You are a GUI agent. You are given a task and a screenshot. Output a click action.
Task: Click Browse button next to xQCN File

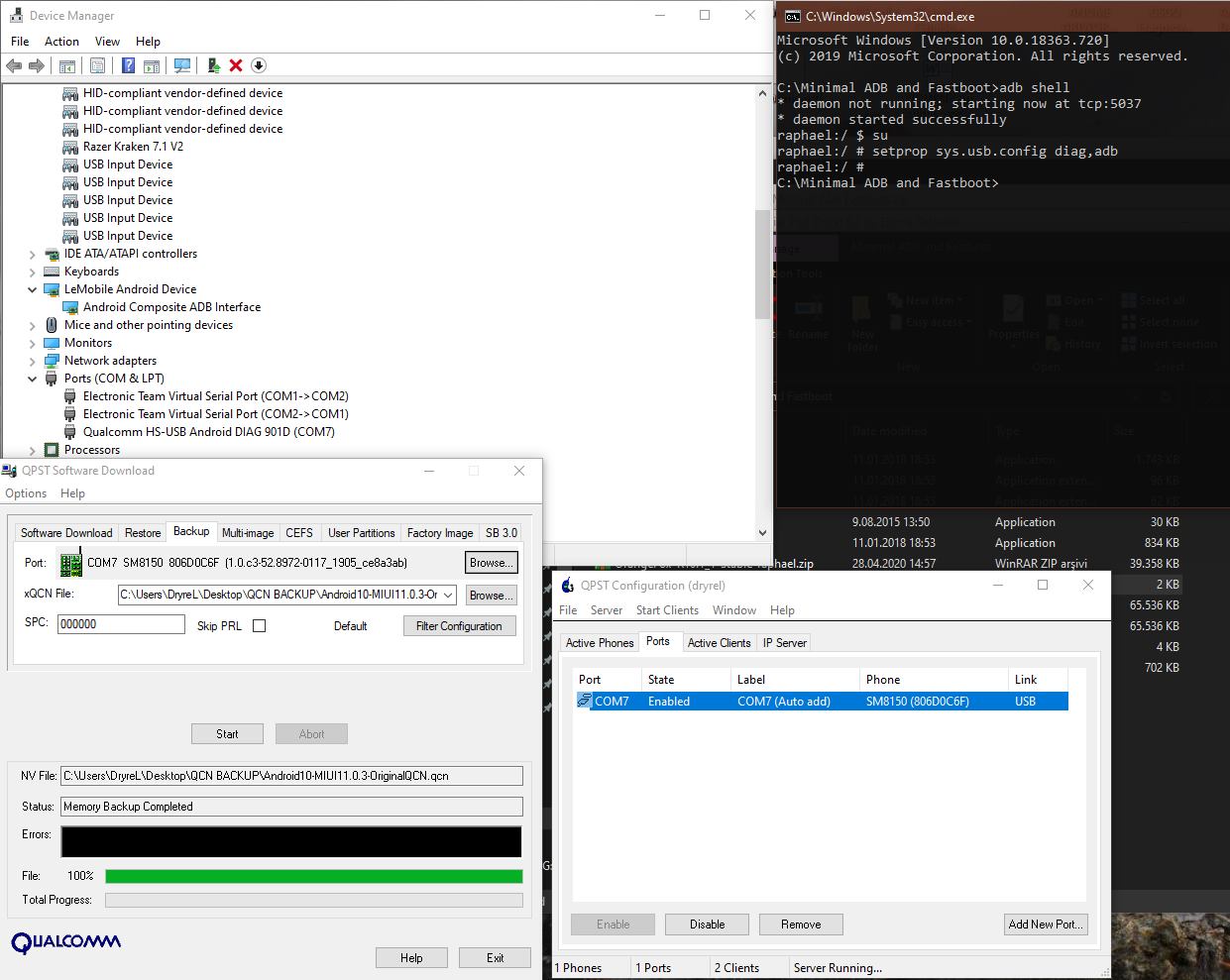(x=492, y=596)
